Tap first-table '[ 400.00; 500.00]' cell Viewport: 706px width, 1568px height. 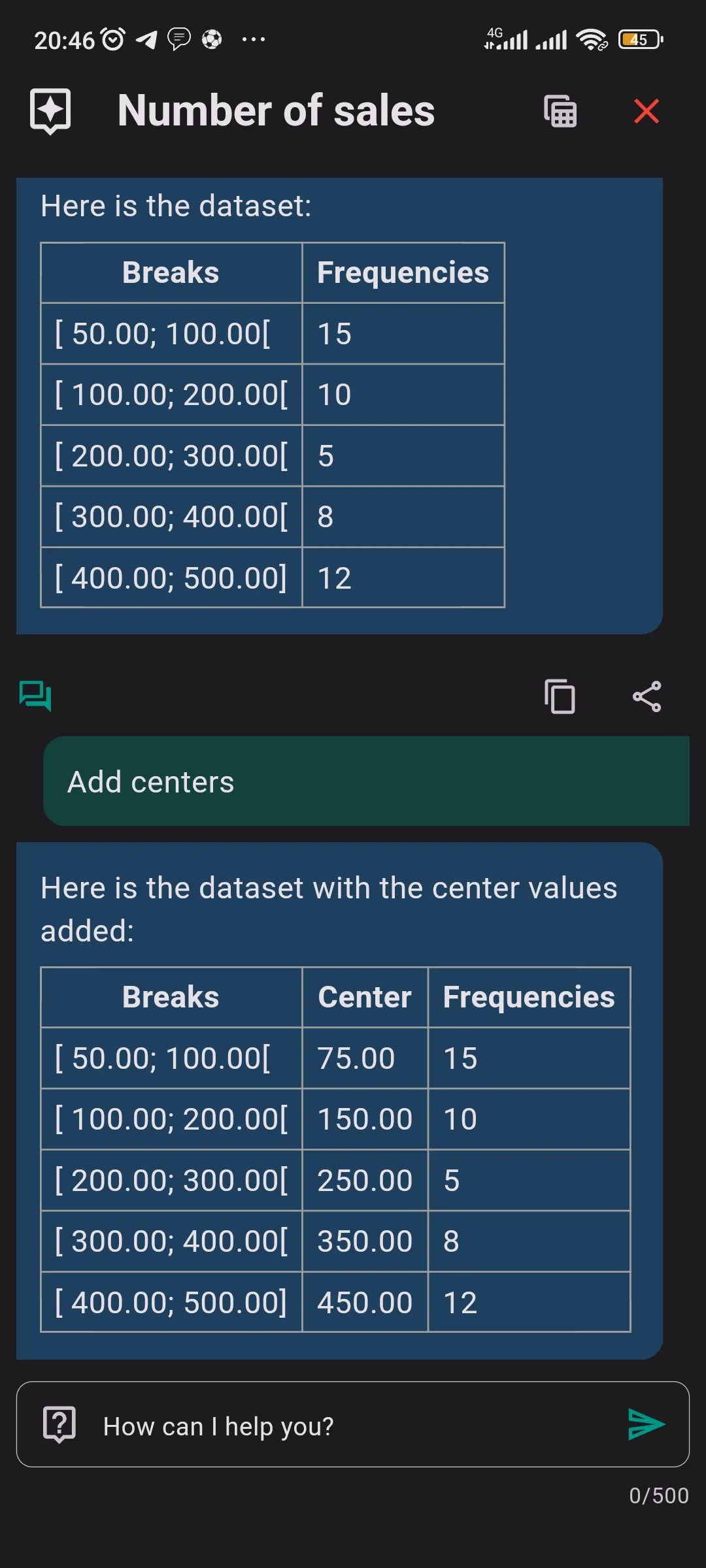pos(171,578)
